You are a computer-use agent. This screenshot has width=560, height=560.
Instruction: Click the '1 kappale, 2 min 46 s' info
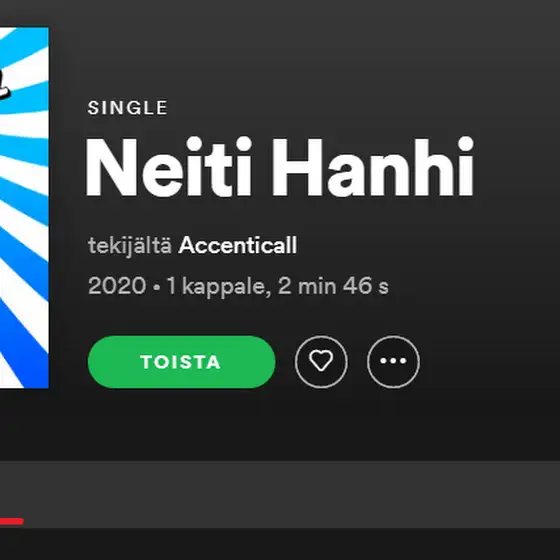pyautogui.click(x=278, y=286)
